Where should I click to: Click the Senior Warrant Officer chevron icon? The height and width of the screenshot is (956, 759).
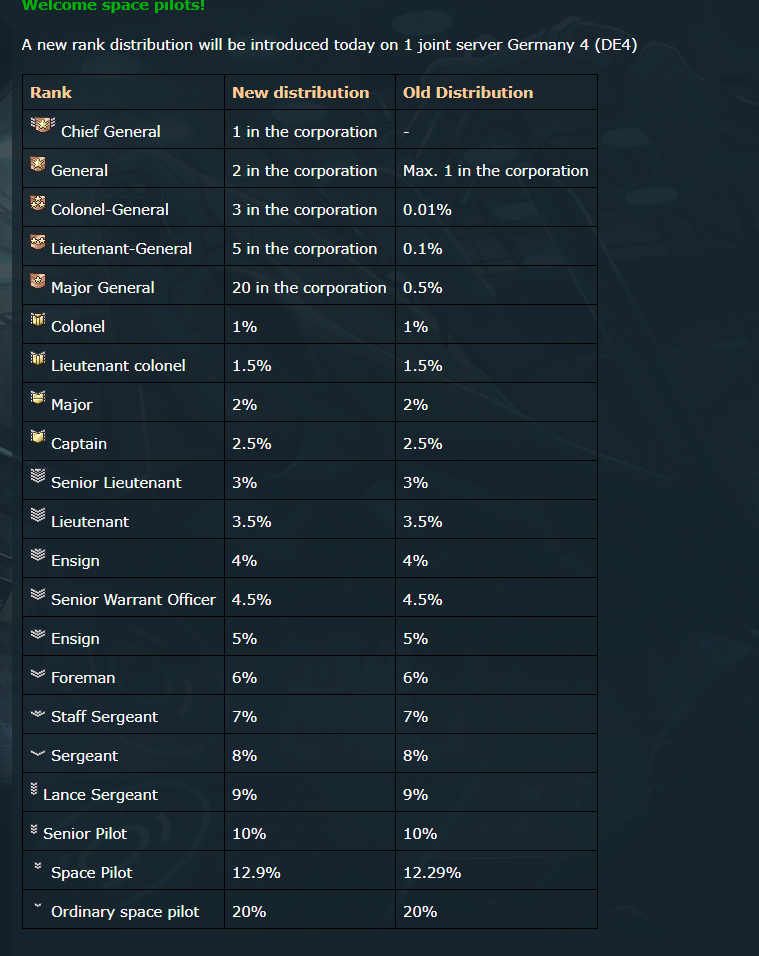coord(38,594)
